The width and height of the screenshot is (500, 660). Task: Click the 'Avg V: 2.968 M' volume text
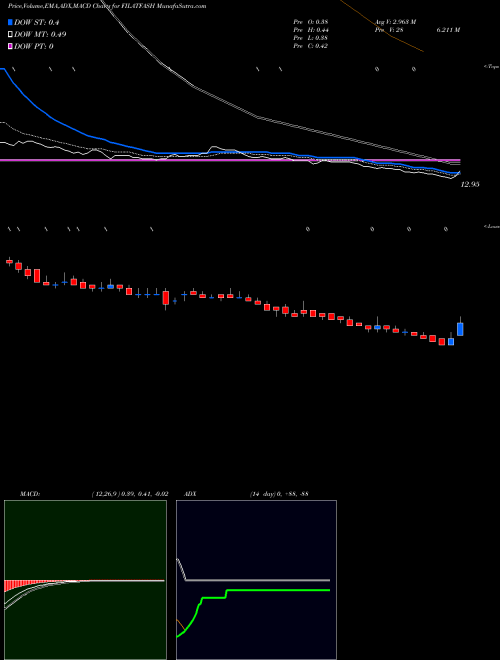click(x=396, y=22)
